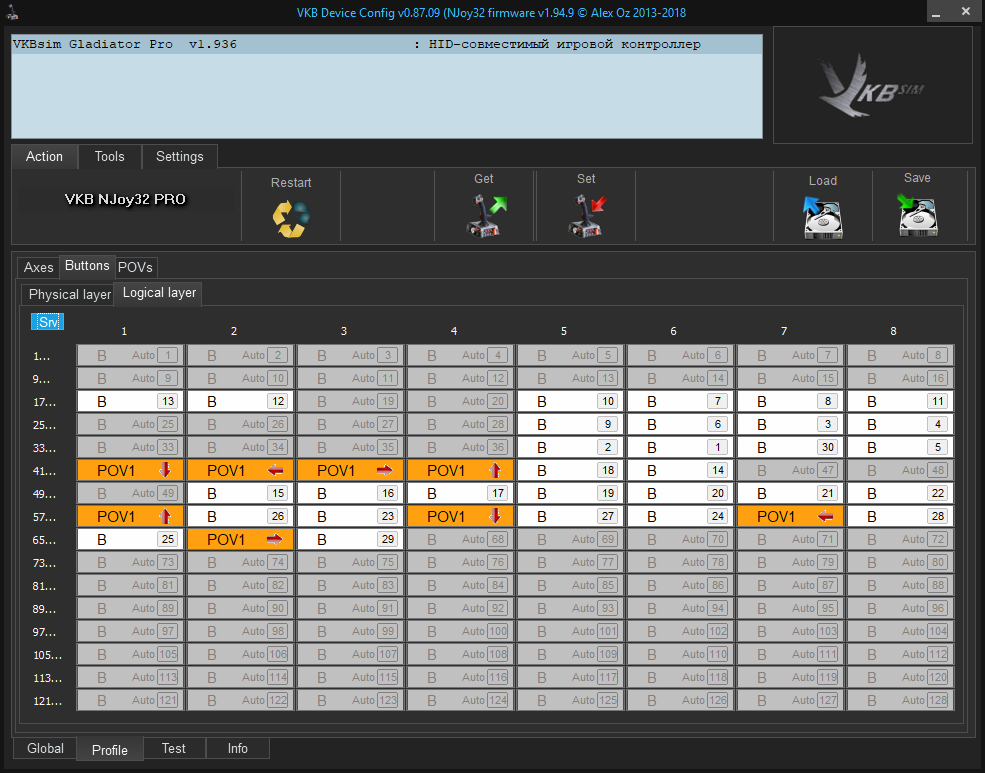Close the VKB Device Config window
Viewport: 985px width, 773px height.
tap(966, 12)
